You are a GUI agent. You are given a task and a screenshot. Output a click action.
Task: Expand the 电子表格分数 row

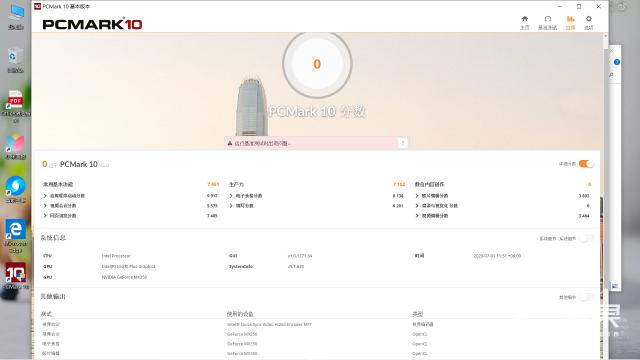[x=246, y=196]
